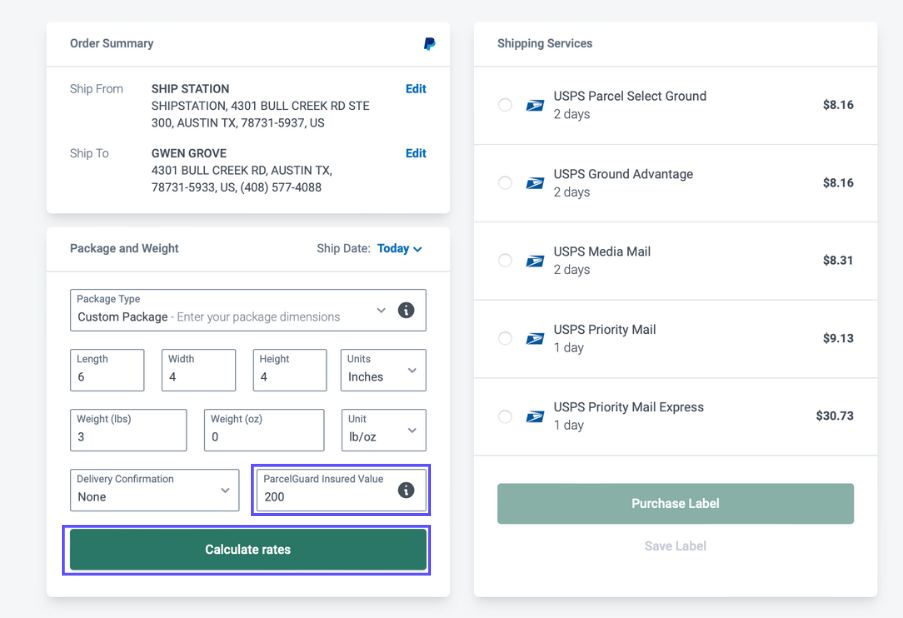Click the ParcelGuard Insured Value info icon

click(406, 490)
